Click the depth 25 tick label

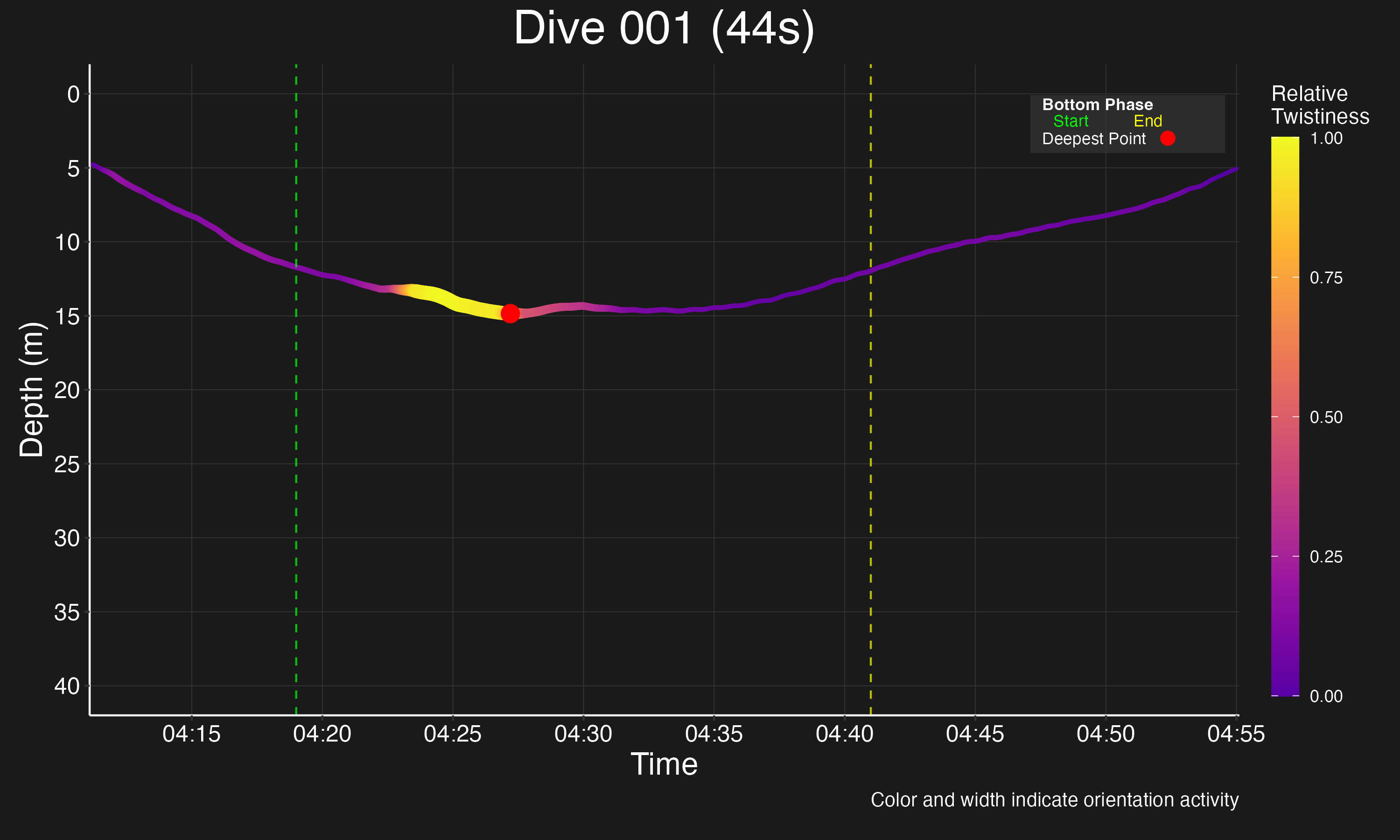[x=67, y=465]
